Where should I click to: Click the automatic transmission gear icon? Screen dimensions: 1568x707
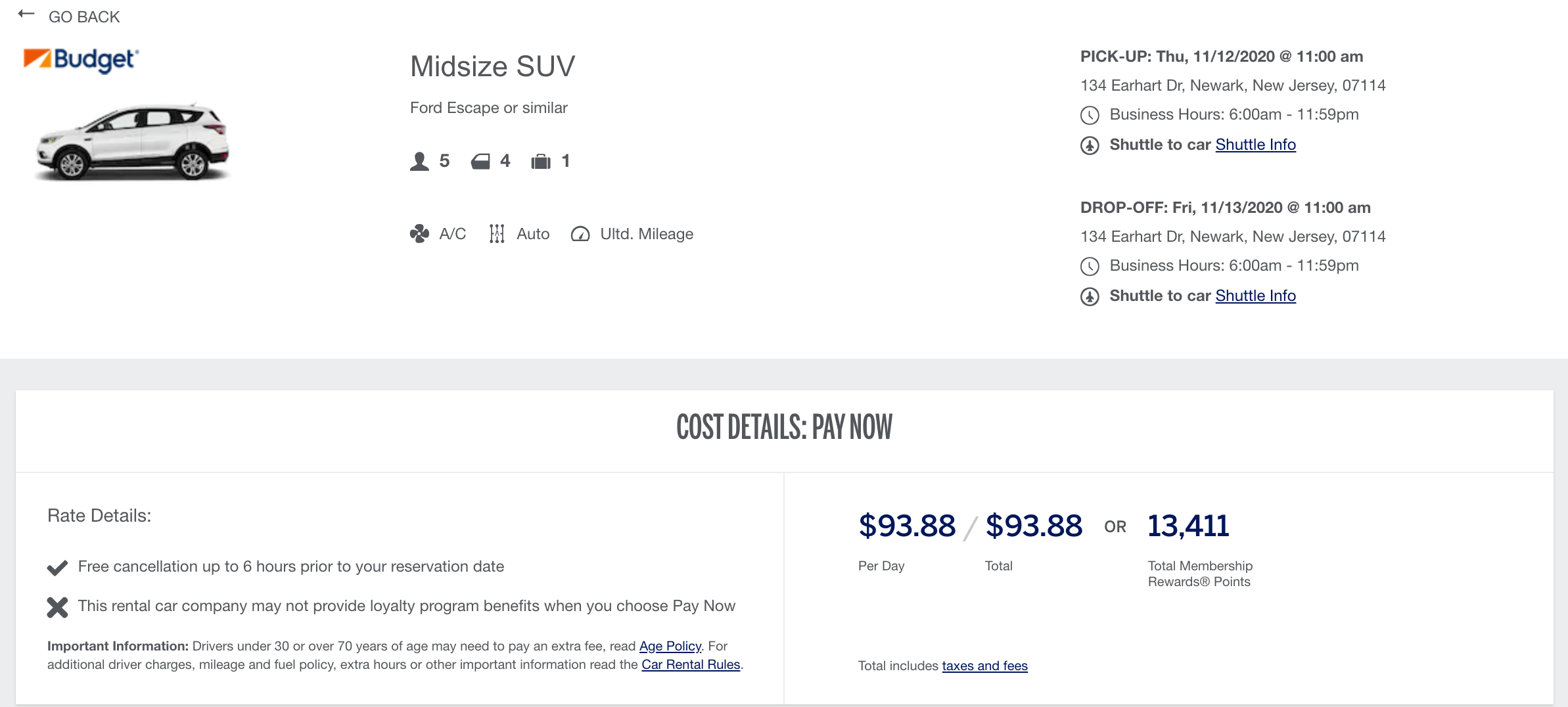497,234
